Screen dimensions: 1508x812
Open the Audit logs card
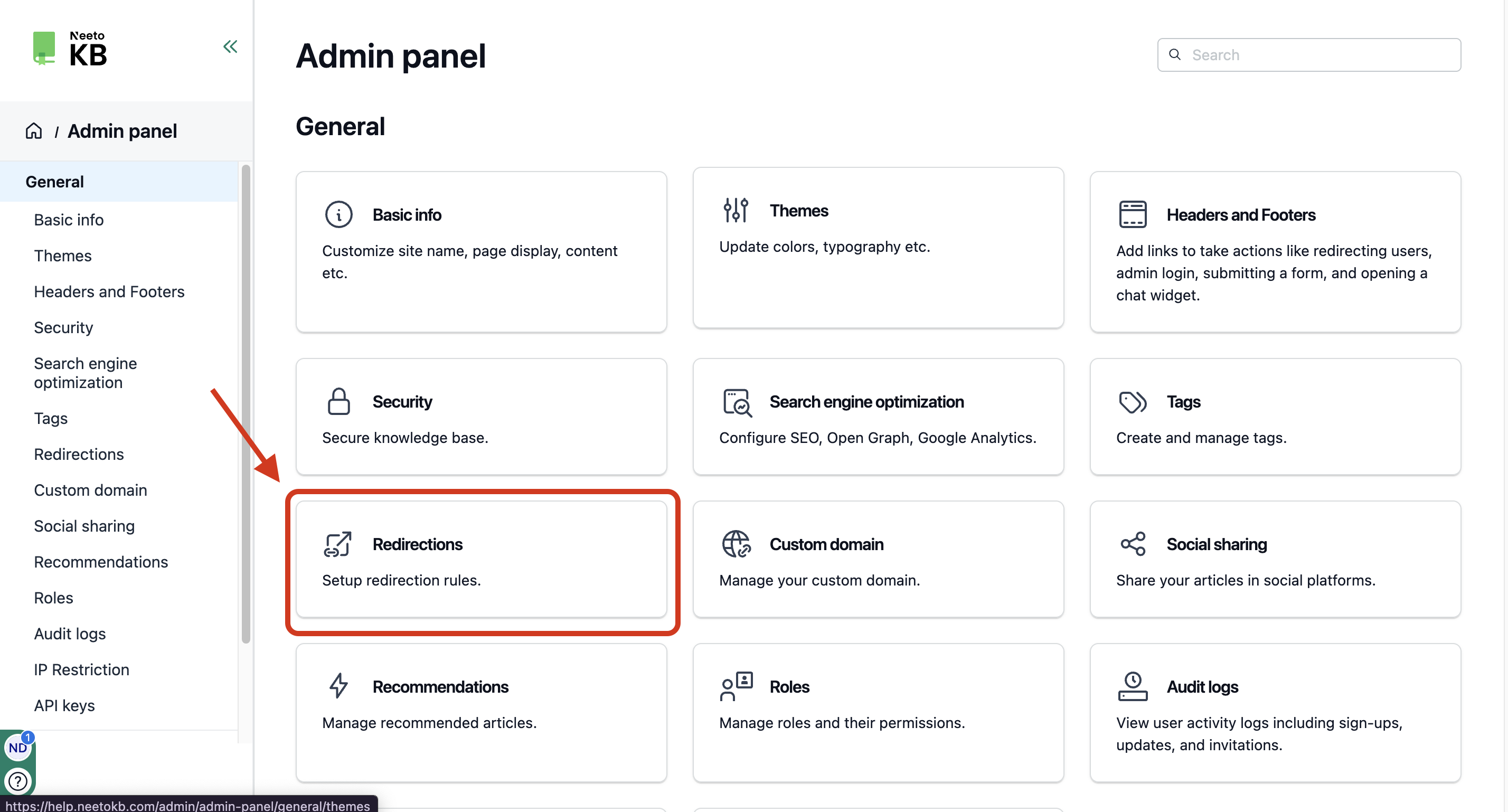click(x=1275, y=712)
